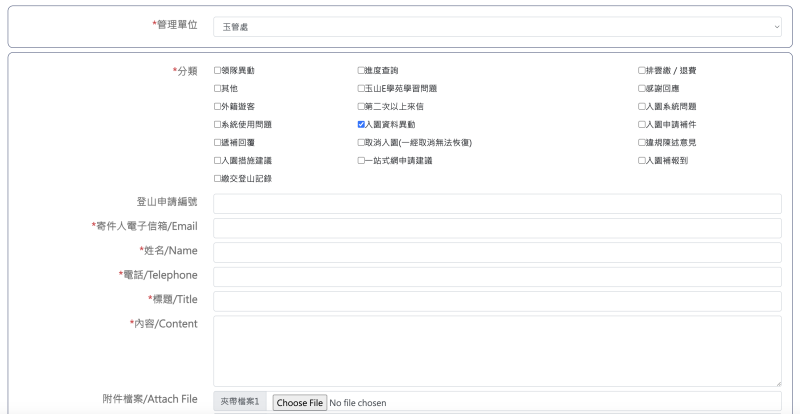The height and width of the screenshot is (414, 800).
Task: Click the 登山申請編號 input field
Action: [x=497, y=204]
